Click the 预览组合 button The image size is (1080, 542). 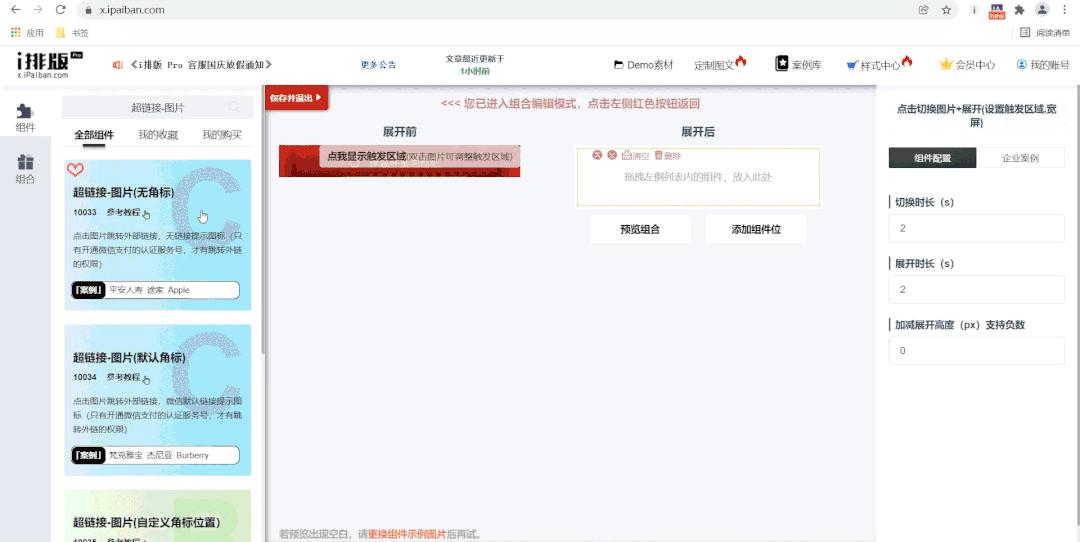coord(641,229)
